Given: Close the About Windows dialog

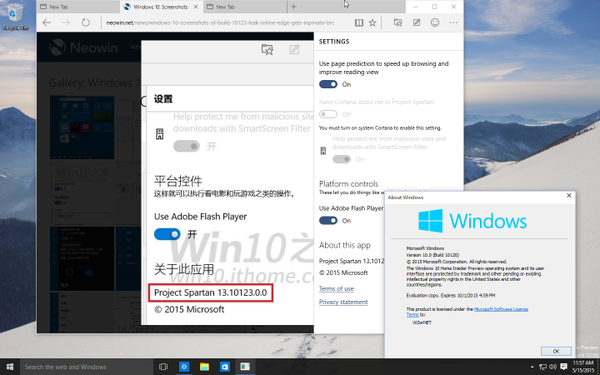Looking at the screenshot, I should 569,196.
